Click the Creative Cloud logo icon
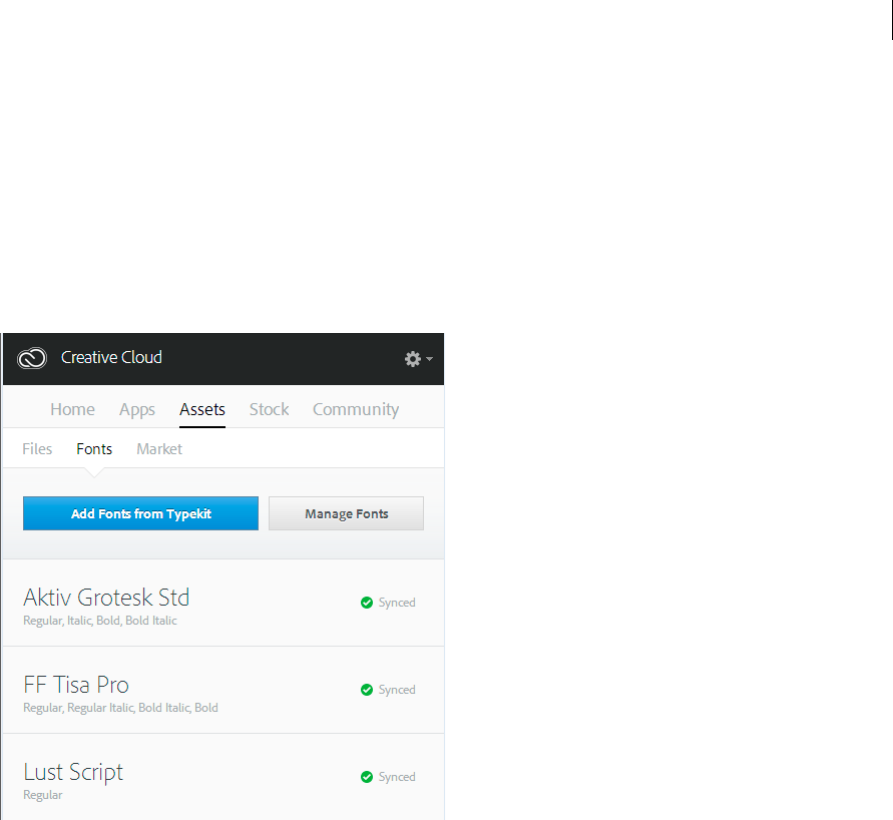Viewport: 893px width, 820px height. pyautogui.click(x=32, y=358)
